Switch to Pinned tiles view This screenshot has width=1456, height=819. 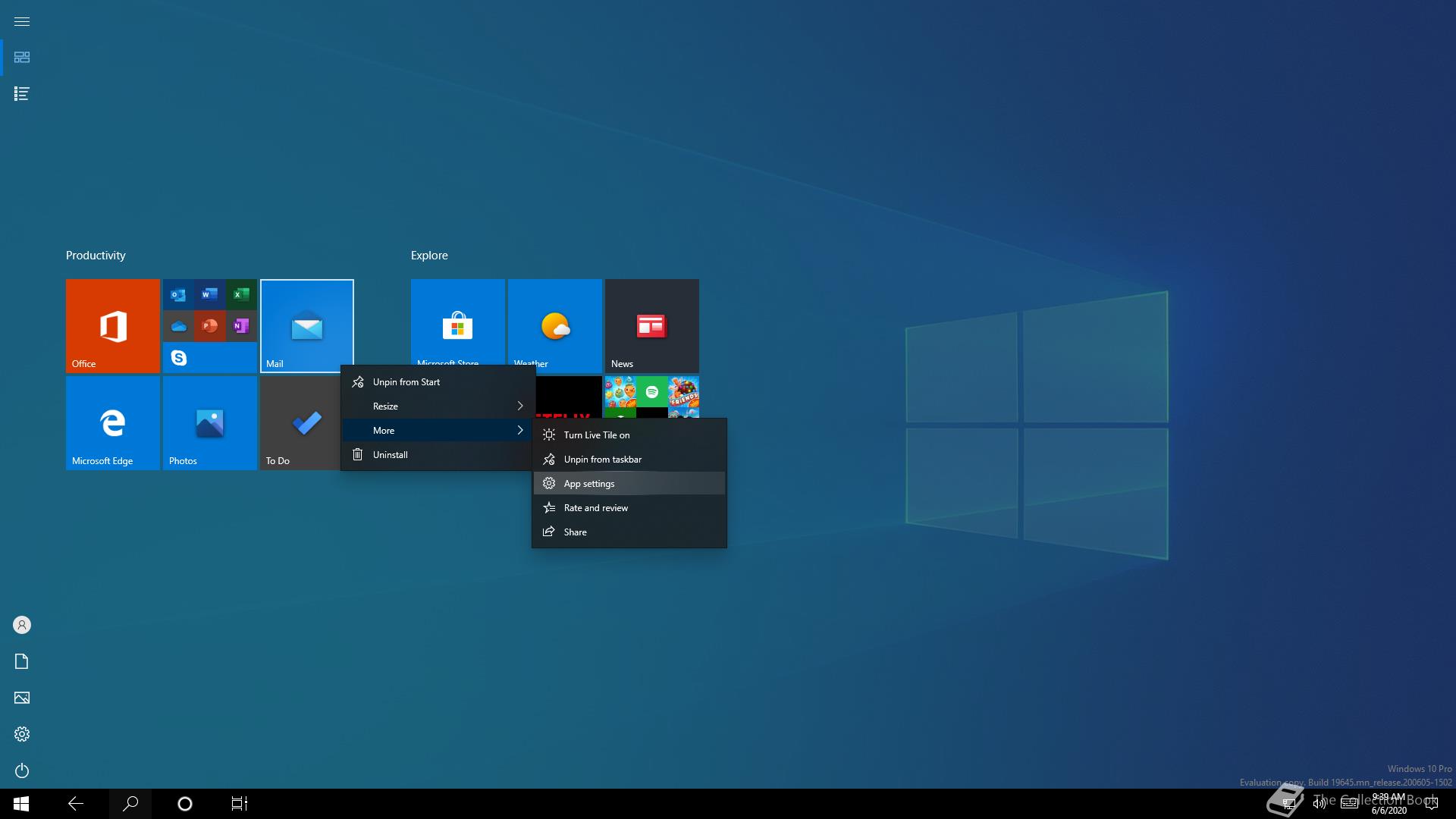point(22,58)
